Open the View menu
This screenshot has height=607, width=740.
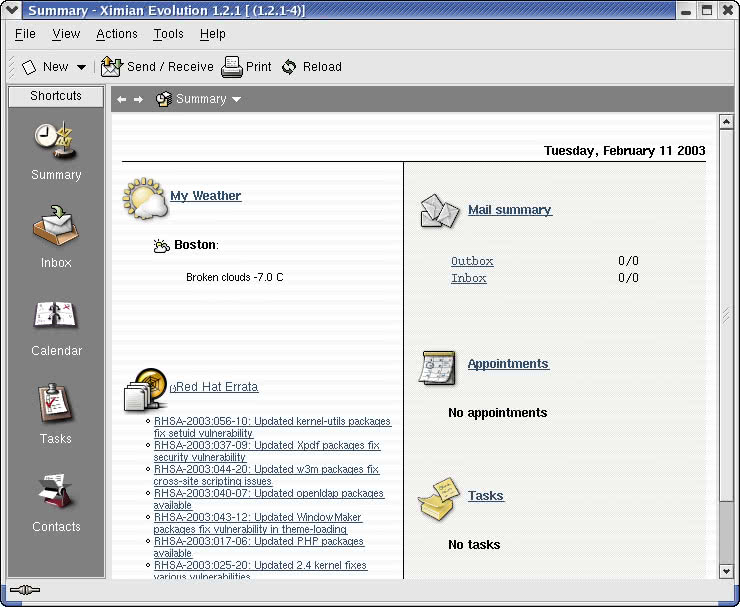[66, 34]
